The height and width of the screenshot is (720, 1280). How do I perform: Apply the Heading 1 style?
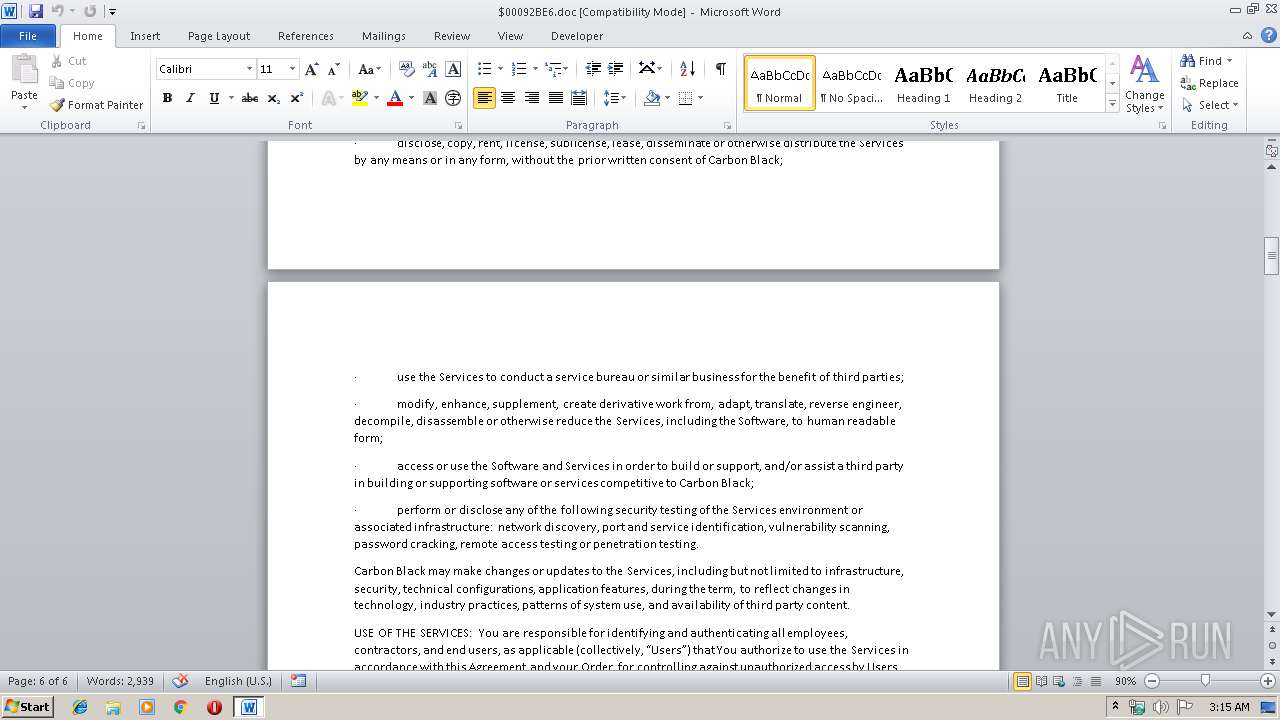point(923,83)
